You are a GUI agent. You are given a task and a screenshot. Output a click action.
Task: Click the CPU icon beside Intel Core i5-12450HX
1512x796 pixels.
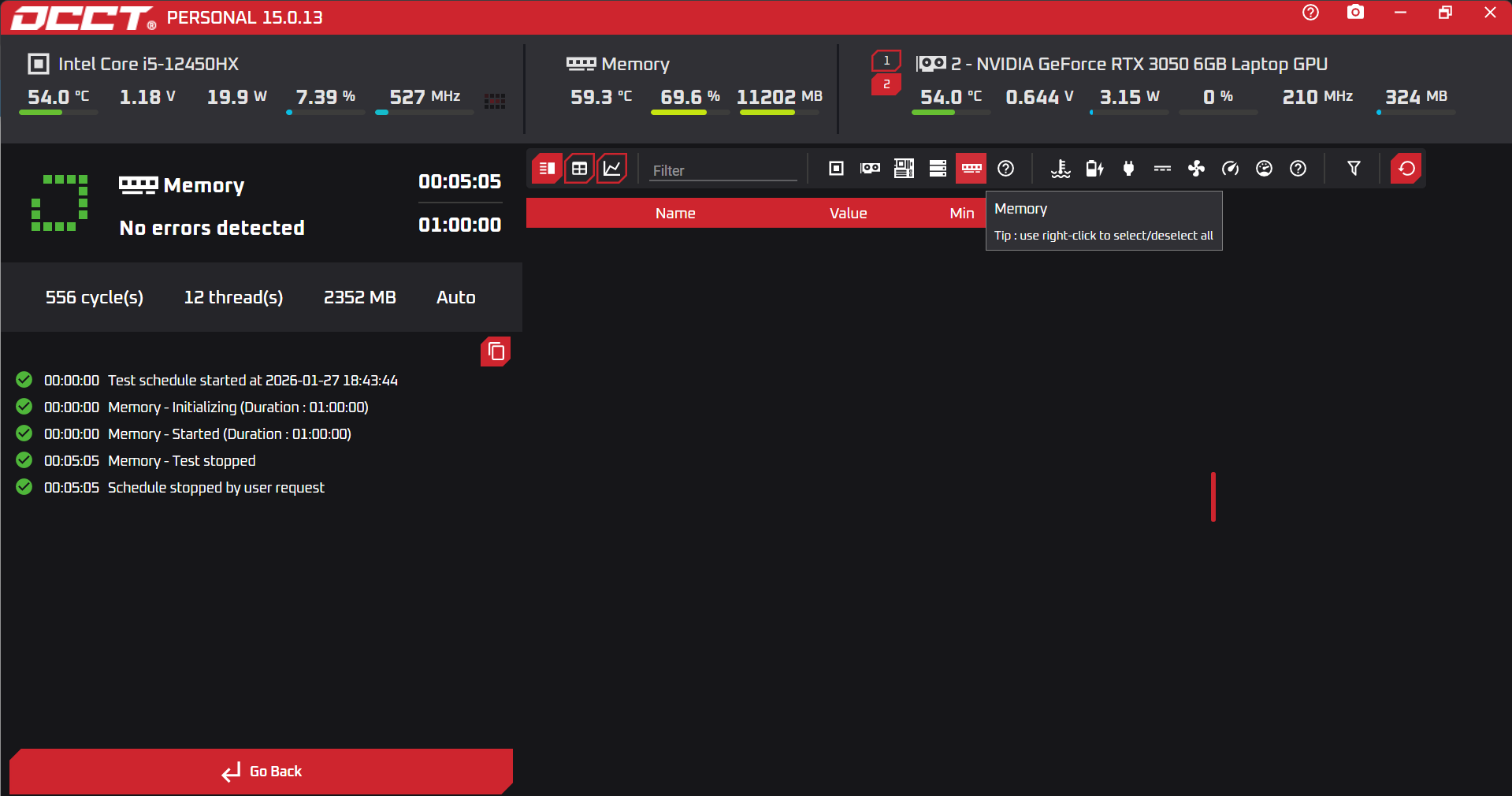click(38, 64)
